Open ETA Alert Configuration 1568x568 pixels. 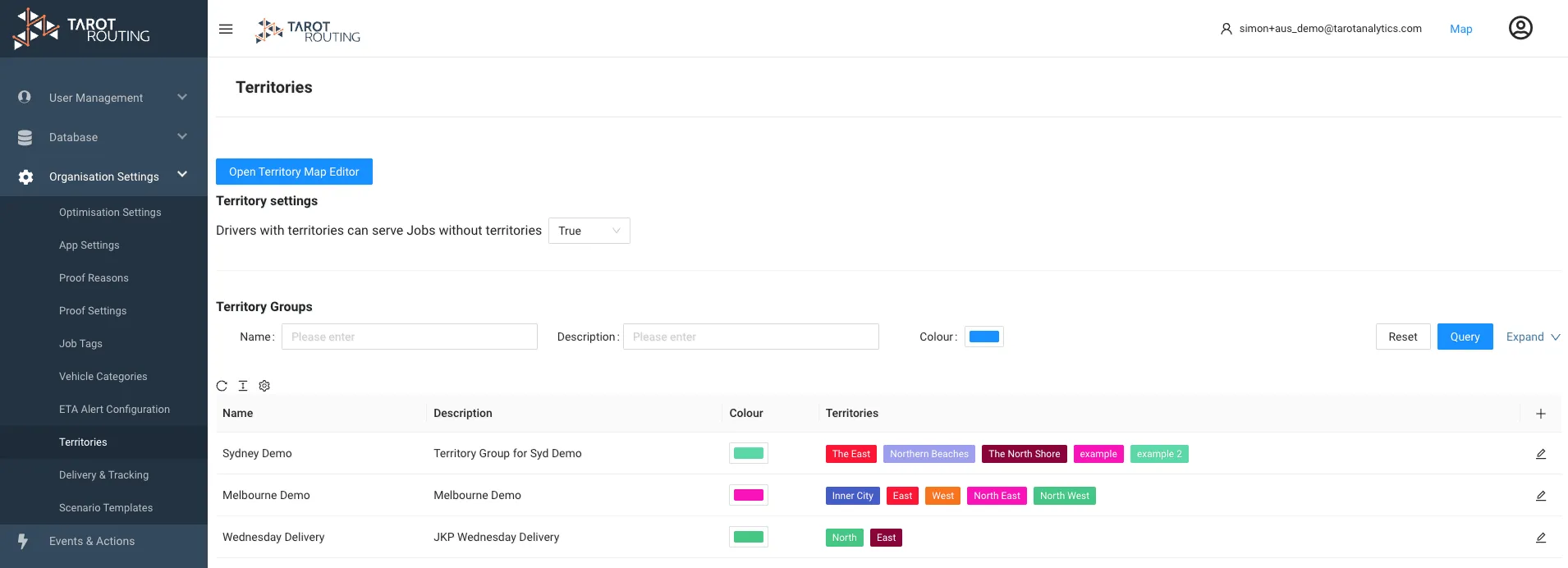(114, 409)
